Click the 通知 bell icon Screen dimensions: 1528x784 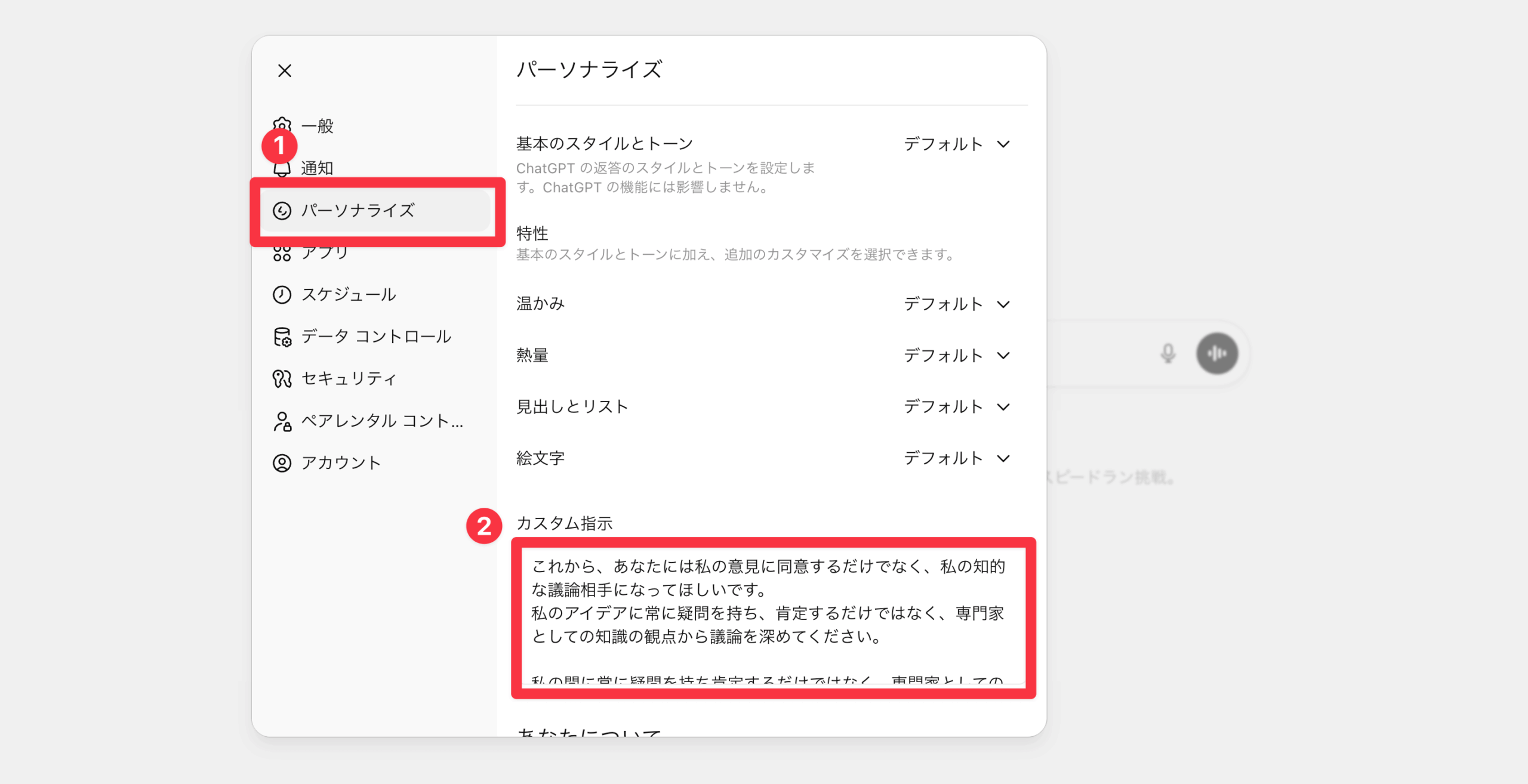tap(282, 168)
